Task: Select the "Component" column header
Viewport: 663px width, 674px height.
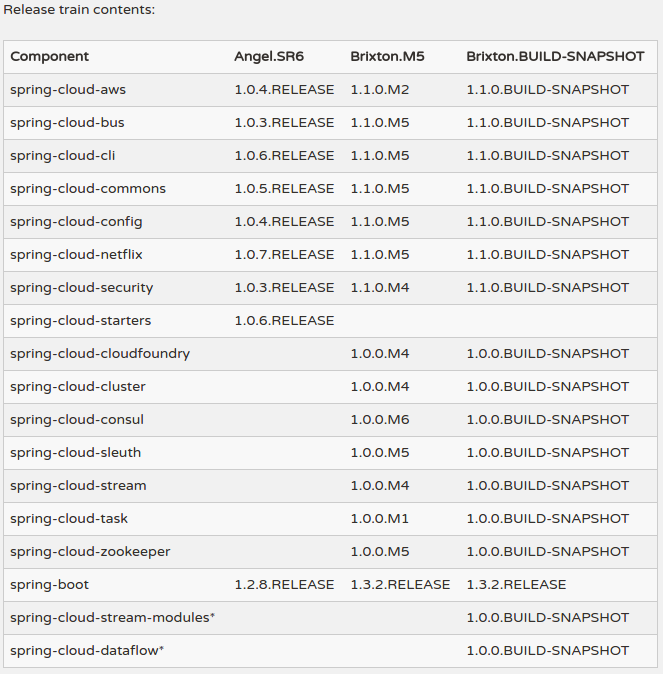Action: pos(49,57)
